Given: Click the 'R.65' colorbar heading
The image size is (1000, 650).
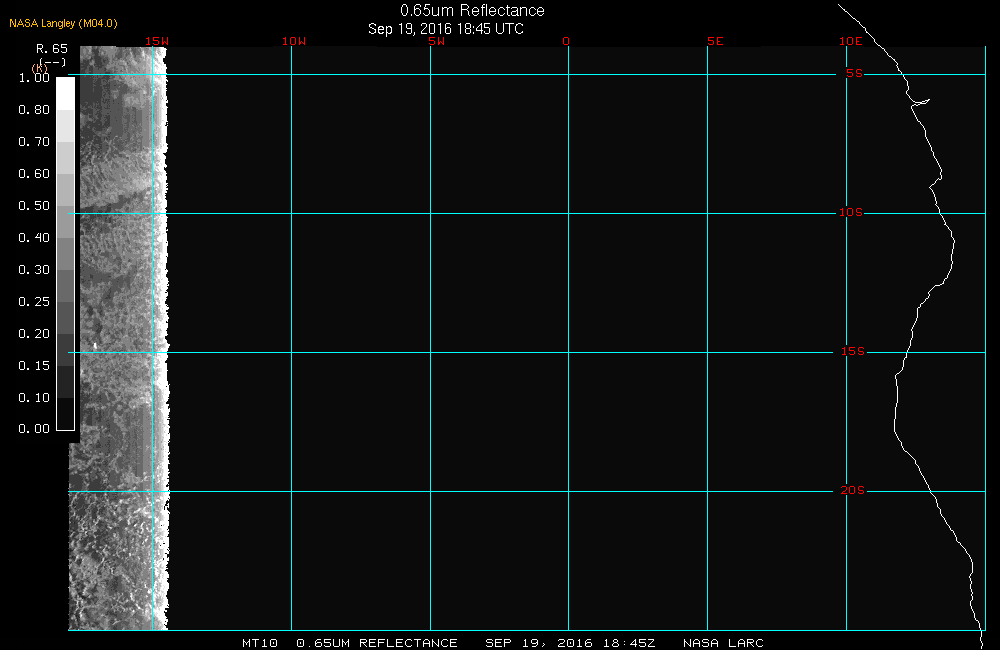Looking at the screenshot, I should point(52,48).
